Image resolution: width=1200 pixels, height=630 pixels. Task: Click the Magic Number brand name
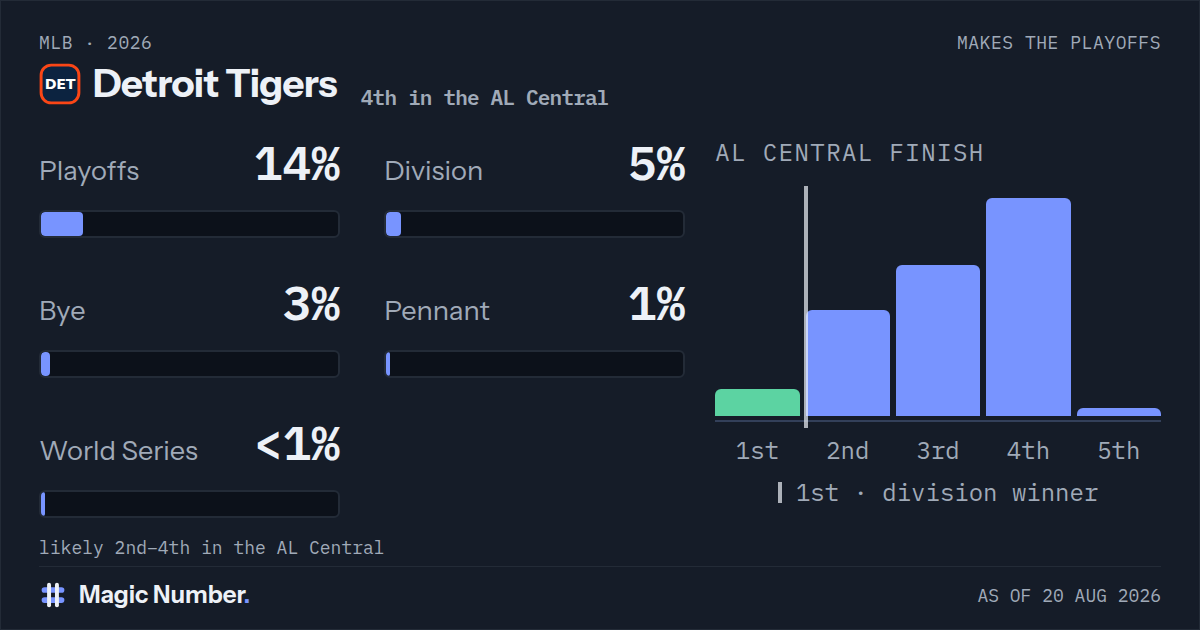point(164,595)
